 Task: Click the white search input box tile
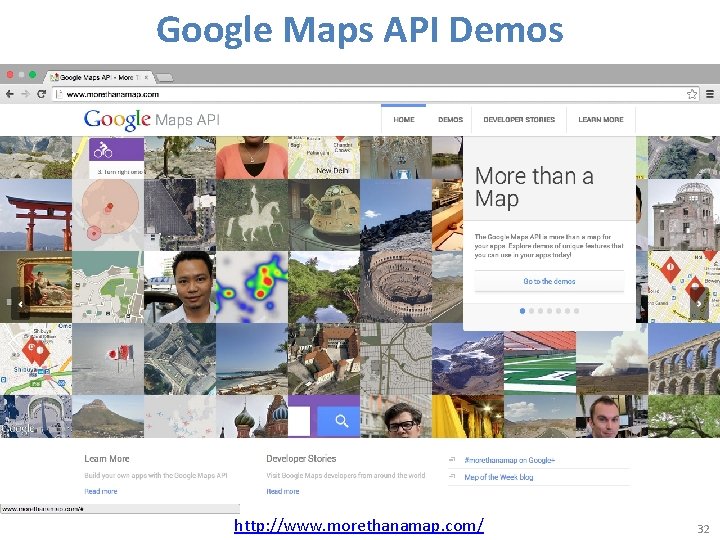(299, 421)
